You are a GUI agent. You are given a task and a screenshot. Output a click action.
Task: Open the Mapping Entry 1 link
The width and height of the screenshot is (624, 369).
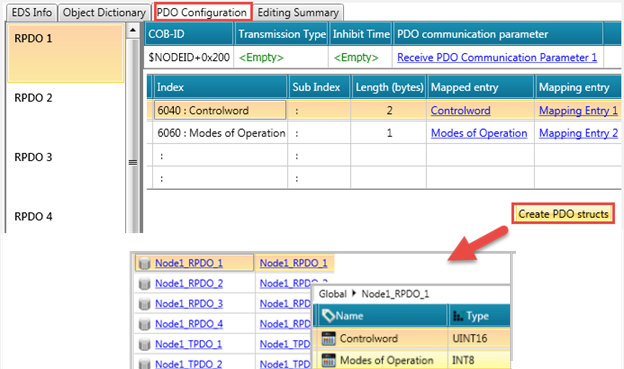pyautogui.click(x=578, y=110)
